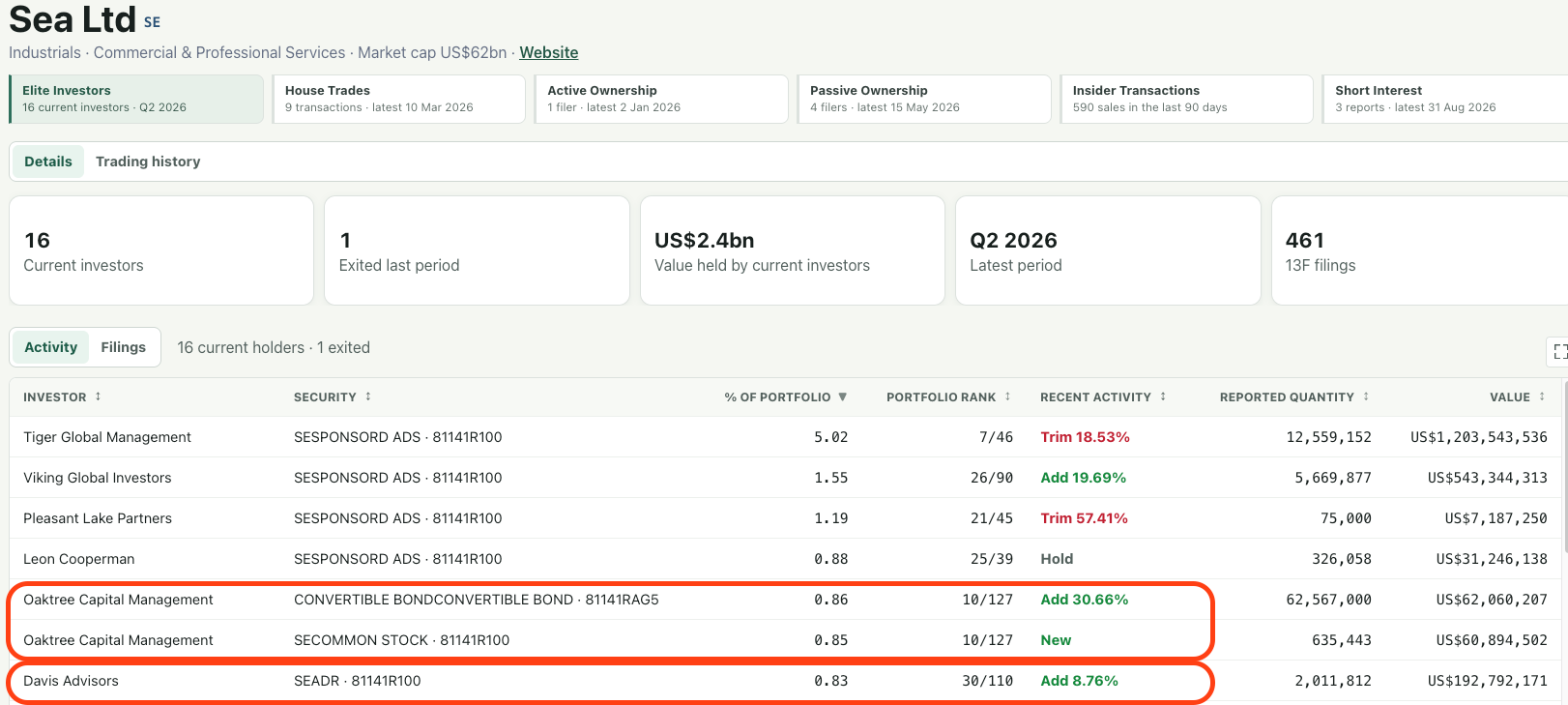Sort by Investor column arrow icon
Image resolution: width=1568 pixels, height=705 pixels.
point(98,397)
